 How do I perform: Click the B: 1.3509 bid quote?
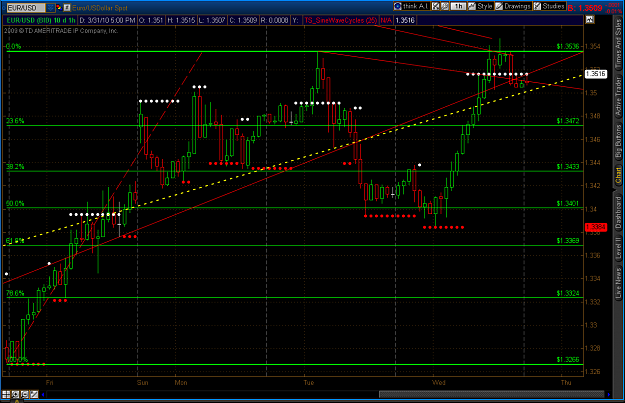(x=584, y=8)
